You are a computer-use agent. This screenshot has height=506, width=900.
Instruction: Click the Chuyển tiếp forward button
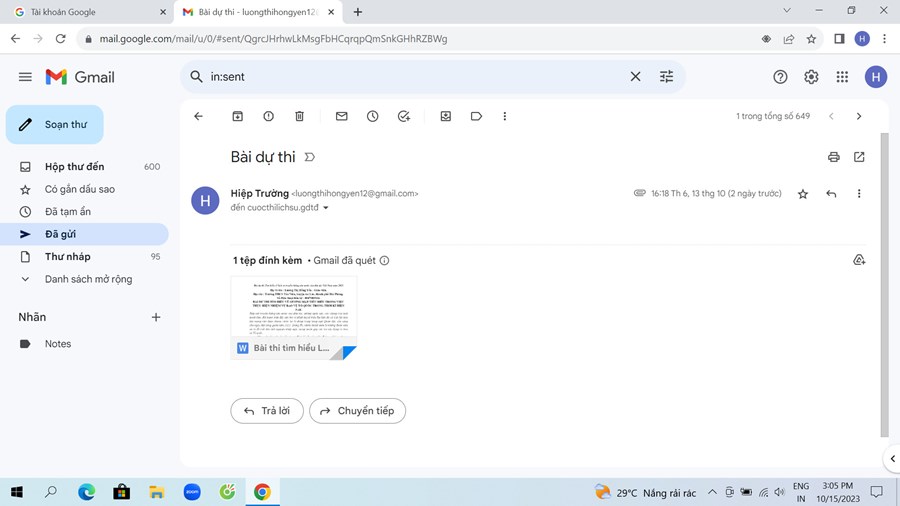tap(357, 411)
